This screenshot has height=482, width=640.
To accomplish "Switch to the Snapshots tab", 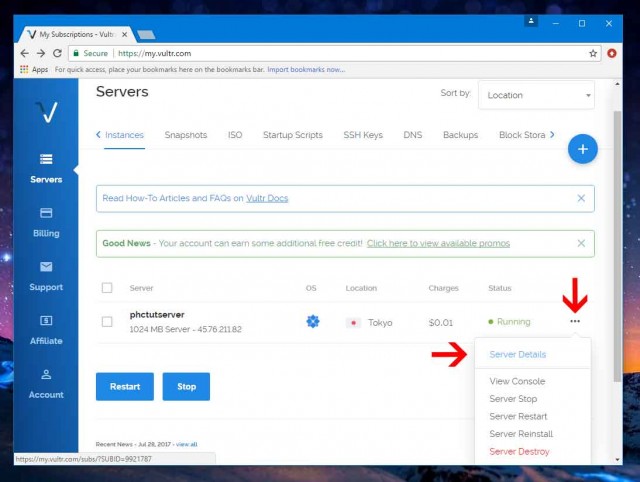I will tap(186, 135).
